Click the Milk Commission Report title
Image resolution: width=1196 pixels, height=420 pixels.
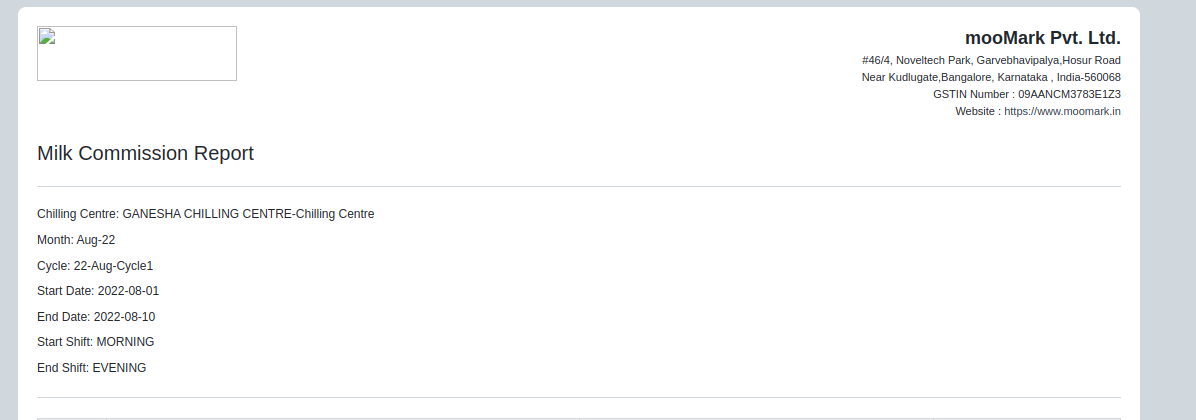(x=146, y=153)
